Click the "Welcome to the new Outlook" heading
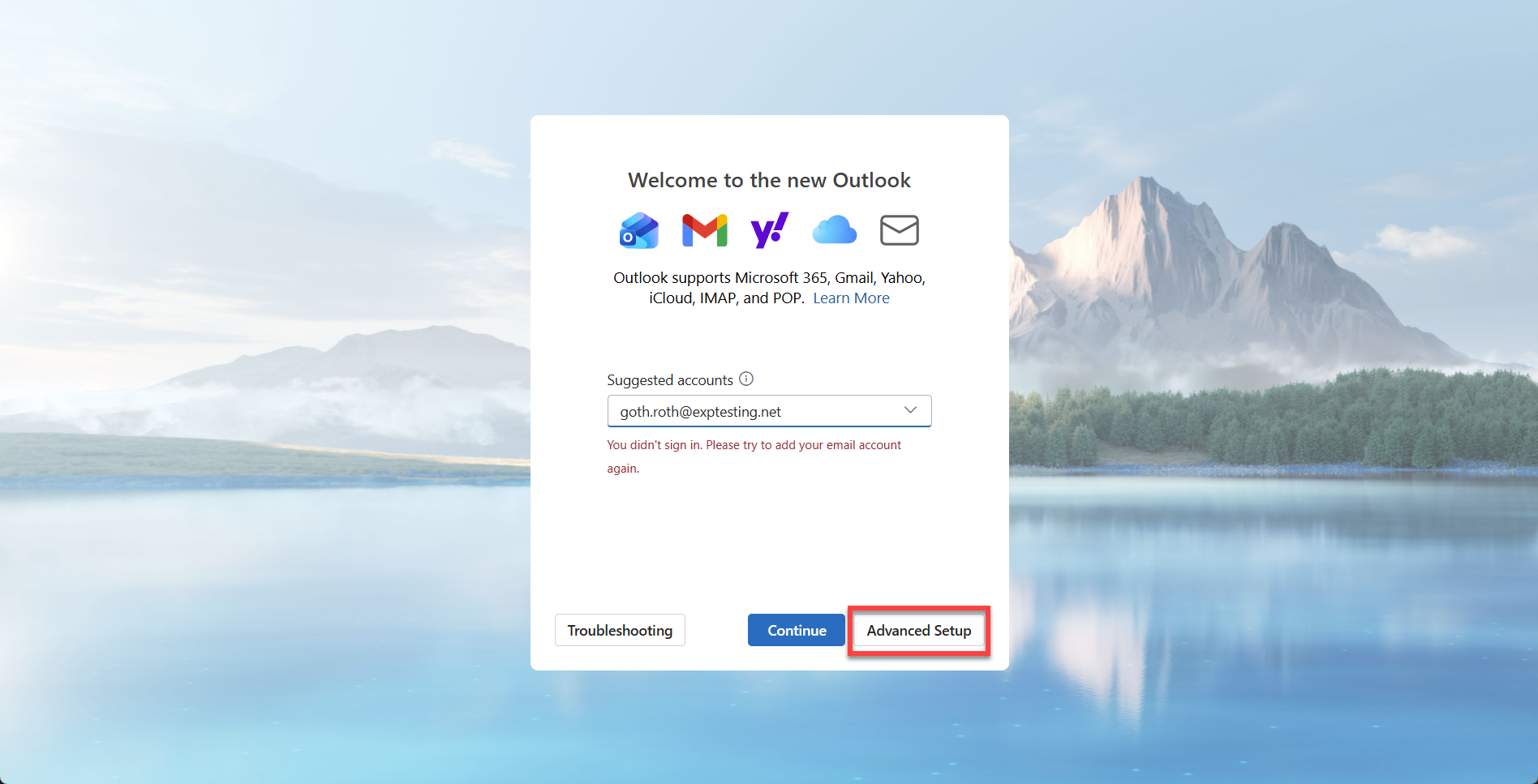 [769, 180]
